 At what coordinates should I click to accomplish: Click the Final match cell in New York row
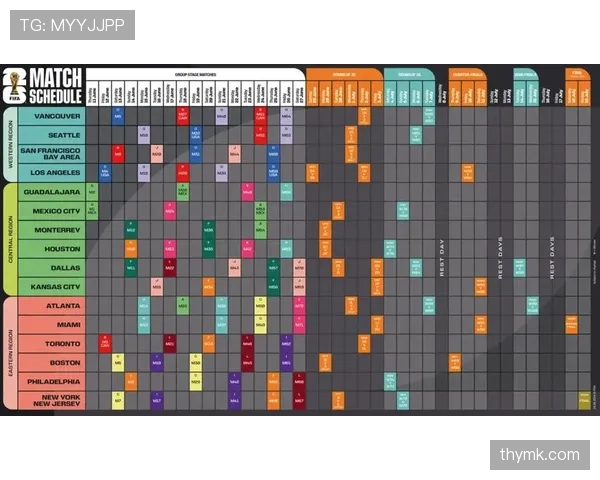(x=584, y=400)
